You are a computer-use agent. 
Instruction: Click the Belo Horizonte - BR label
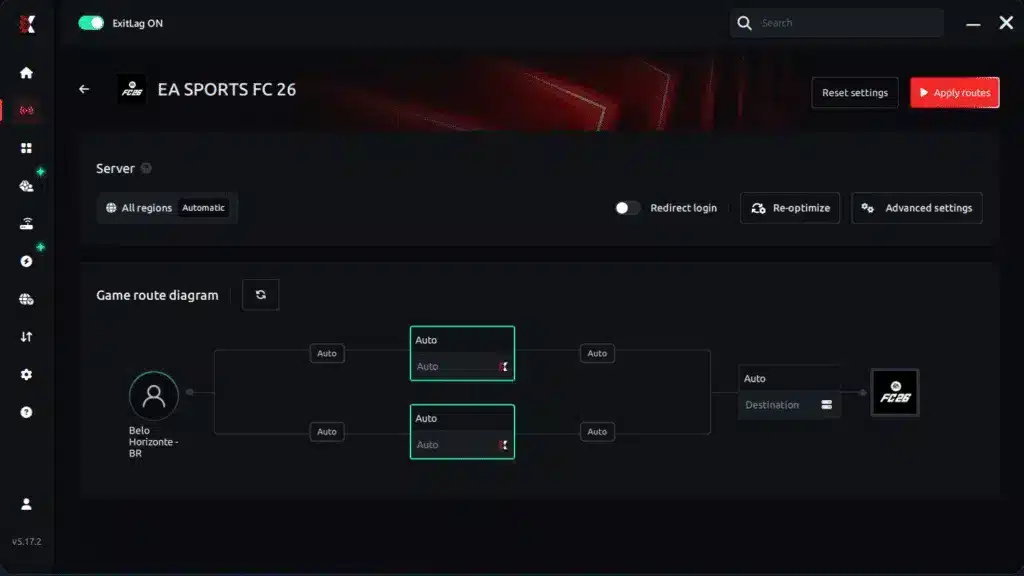tap(153, 442)
